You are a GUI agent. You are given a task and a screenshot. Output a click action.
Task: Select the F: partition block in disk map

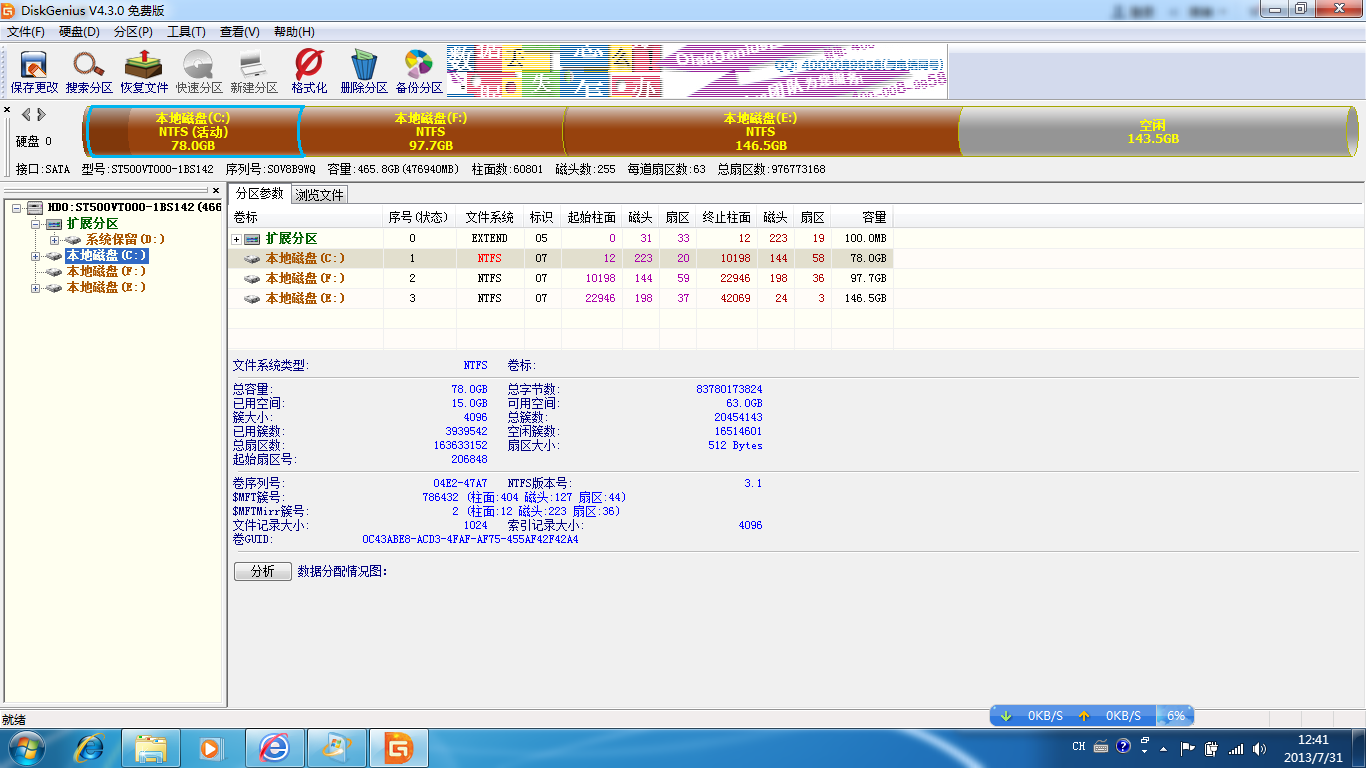pyautogui.click(x=431, y=131)
